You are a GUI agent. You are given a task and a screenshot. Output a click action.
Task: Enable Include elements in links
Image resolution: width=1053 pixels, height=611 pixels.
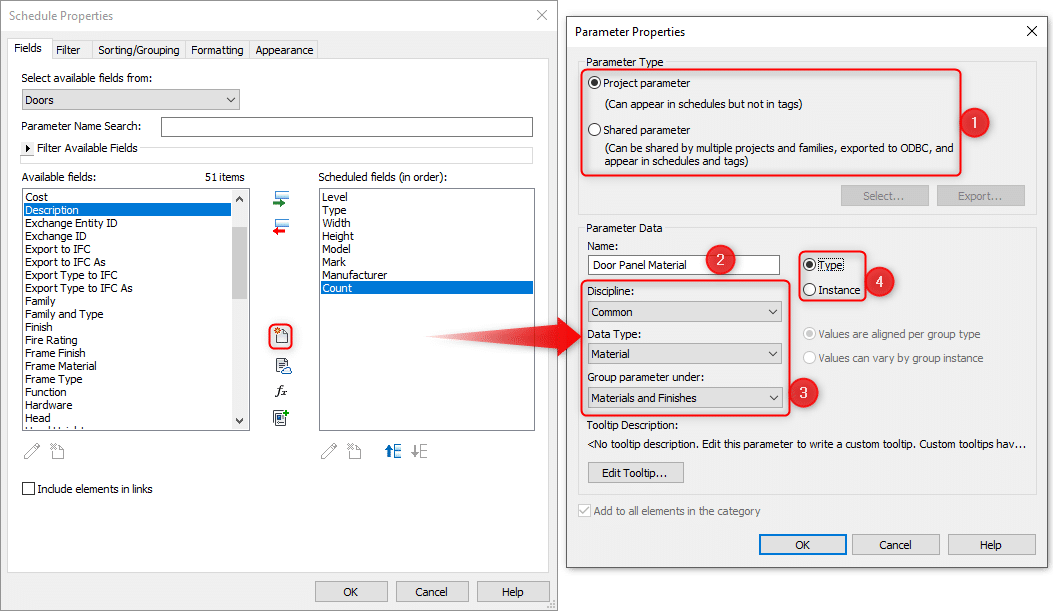pyautogui.click(x=28, y=488)
